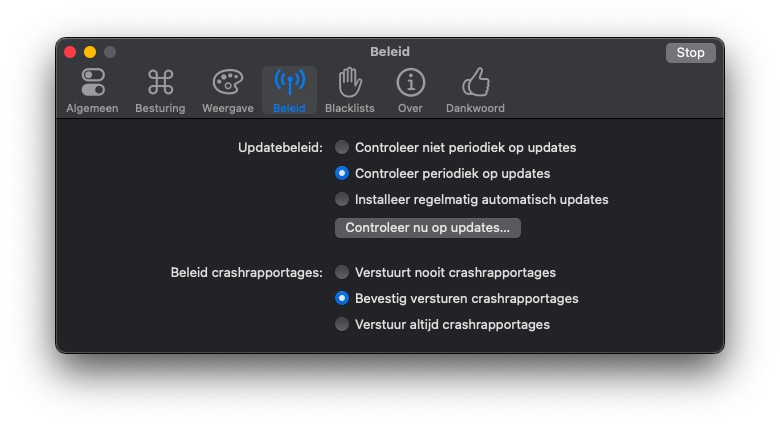
Task: Enable 'Installeer regelmatig automatisch updates'
Action: pyautogui.click(x=342, y=199)
